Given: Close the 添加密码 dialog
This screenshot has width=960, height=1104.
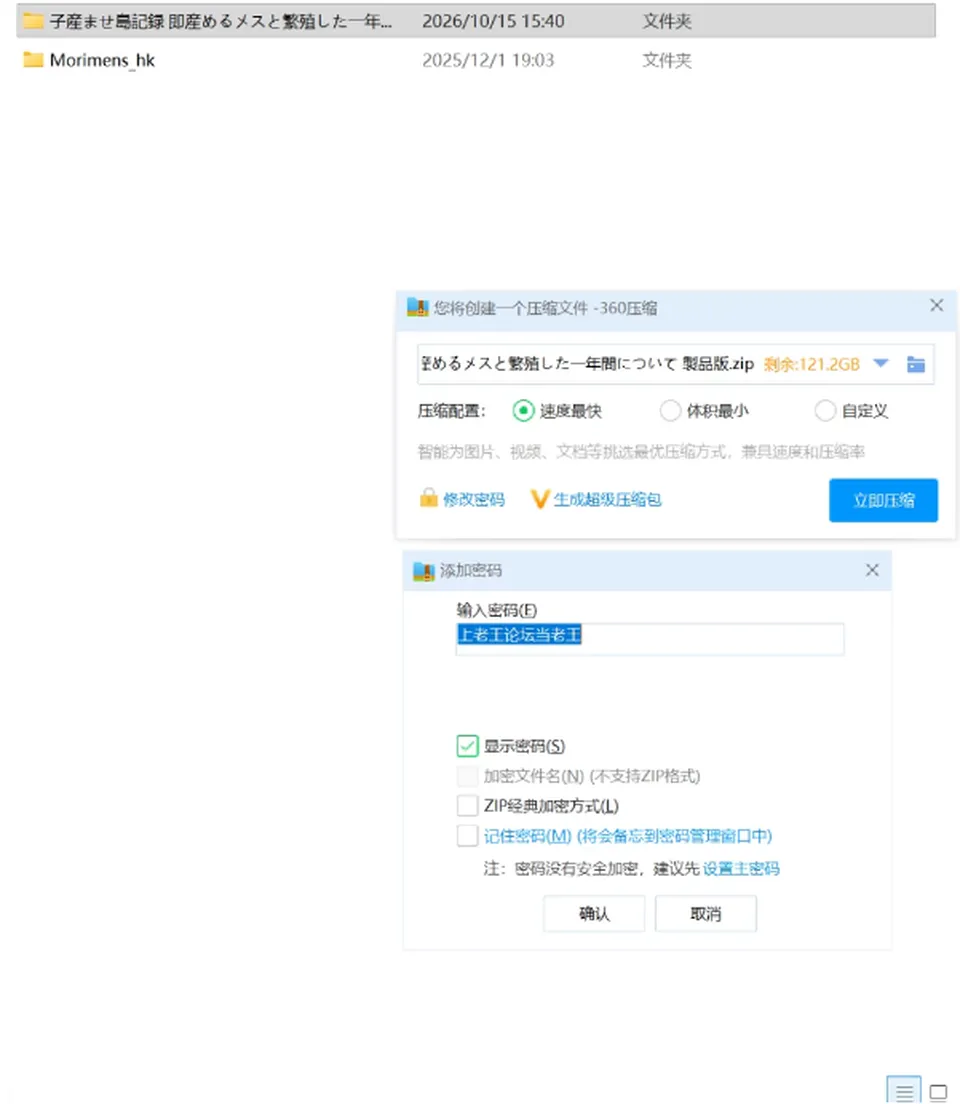Looking at the screenshot, I should click(x=872, y=570).
